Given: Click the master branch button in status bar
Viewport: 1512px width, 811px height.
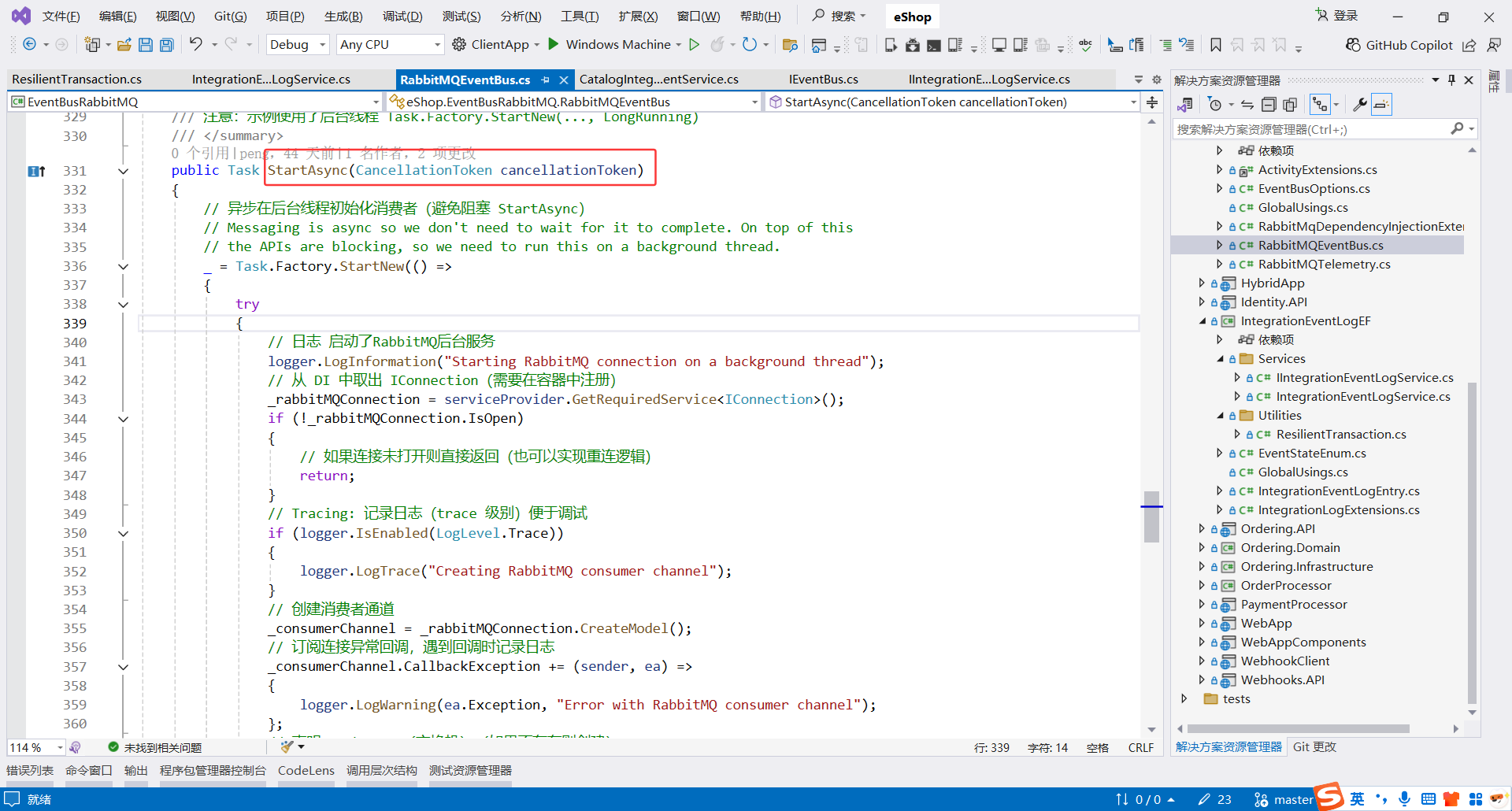Looking at the screenshot, I should (1284, 799).
